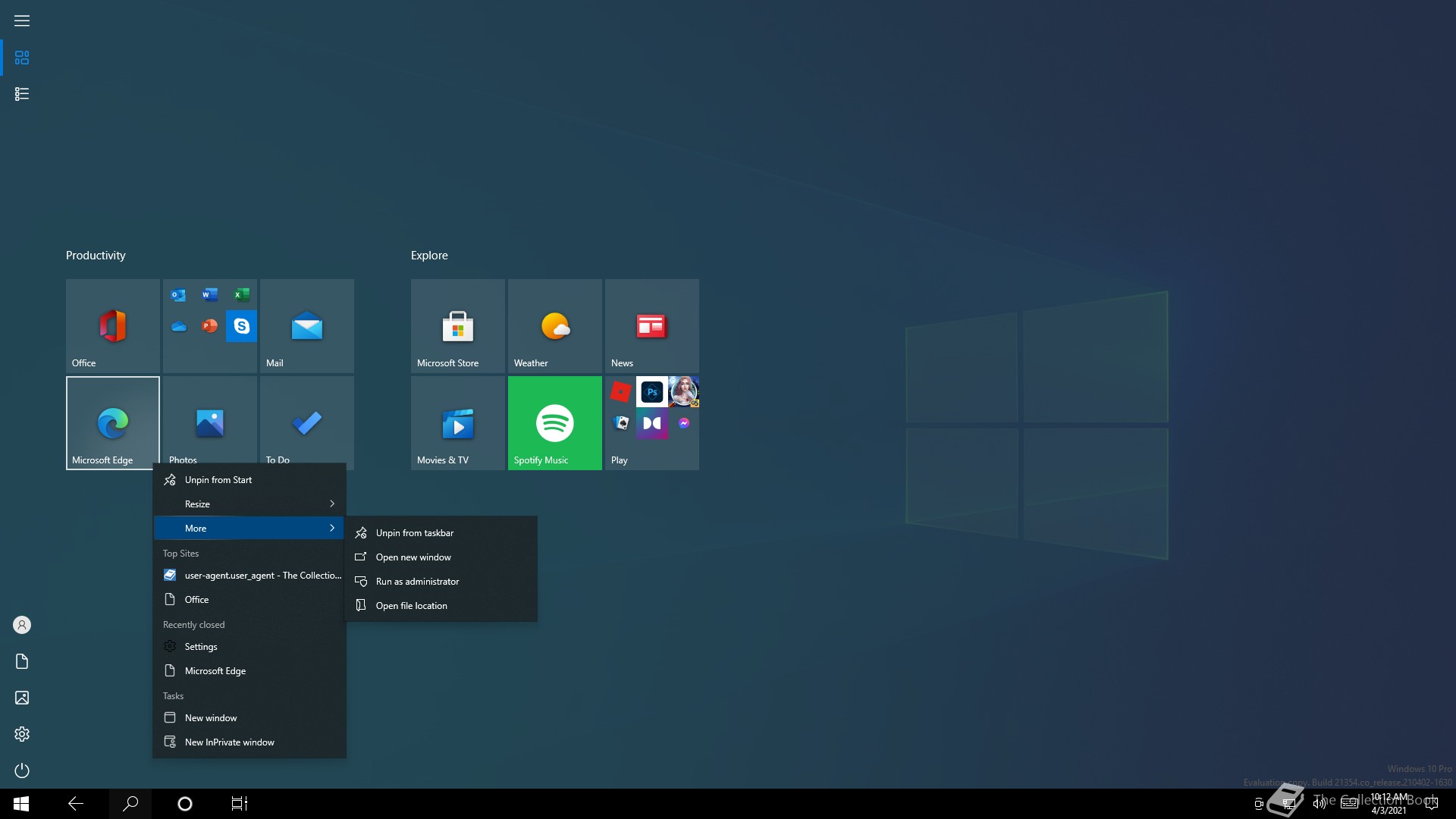Screen dimensions: 1456x819
Task: Launch the Microsoft Edge tile
Action: [113, 423]
